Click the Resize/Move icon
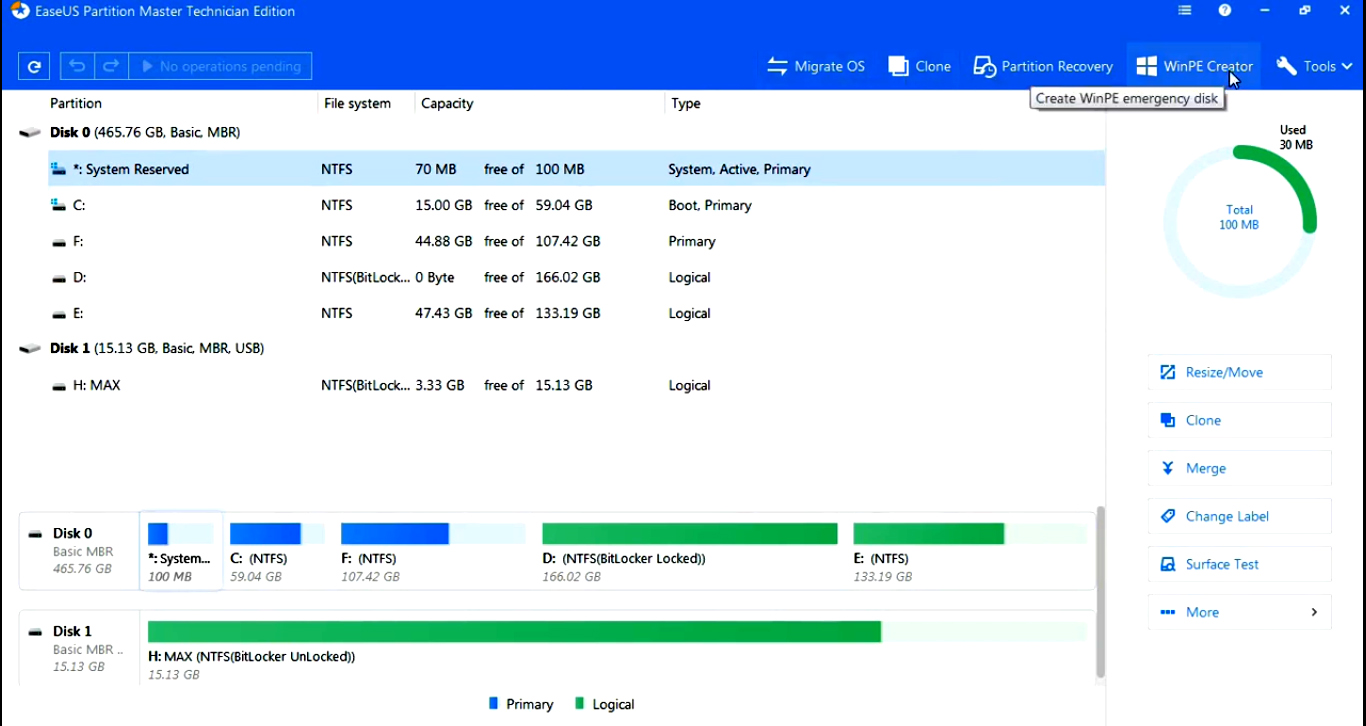1366x726 pixels. (1167, 372)
